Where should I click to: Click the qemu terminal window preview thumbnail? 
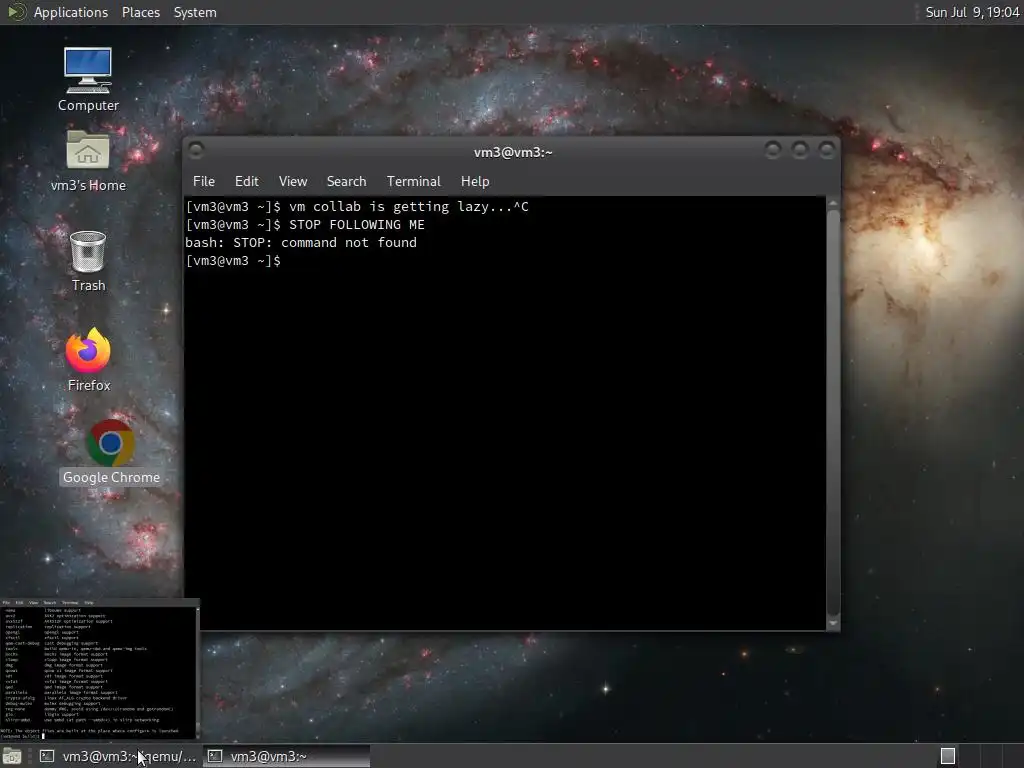99,669
